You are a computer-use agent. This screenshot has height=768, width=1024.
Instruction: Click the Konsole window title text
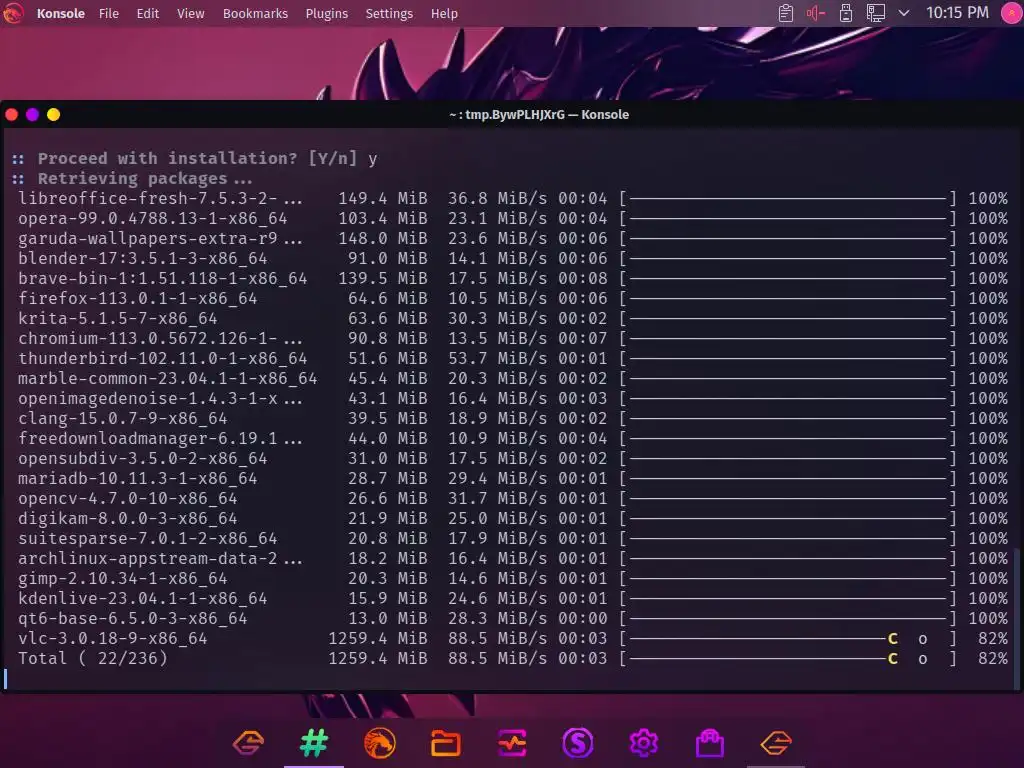click(x=539, y=115)
